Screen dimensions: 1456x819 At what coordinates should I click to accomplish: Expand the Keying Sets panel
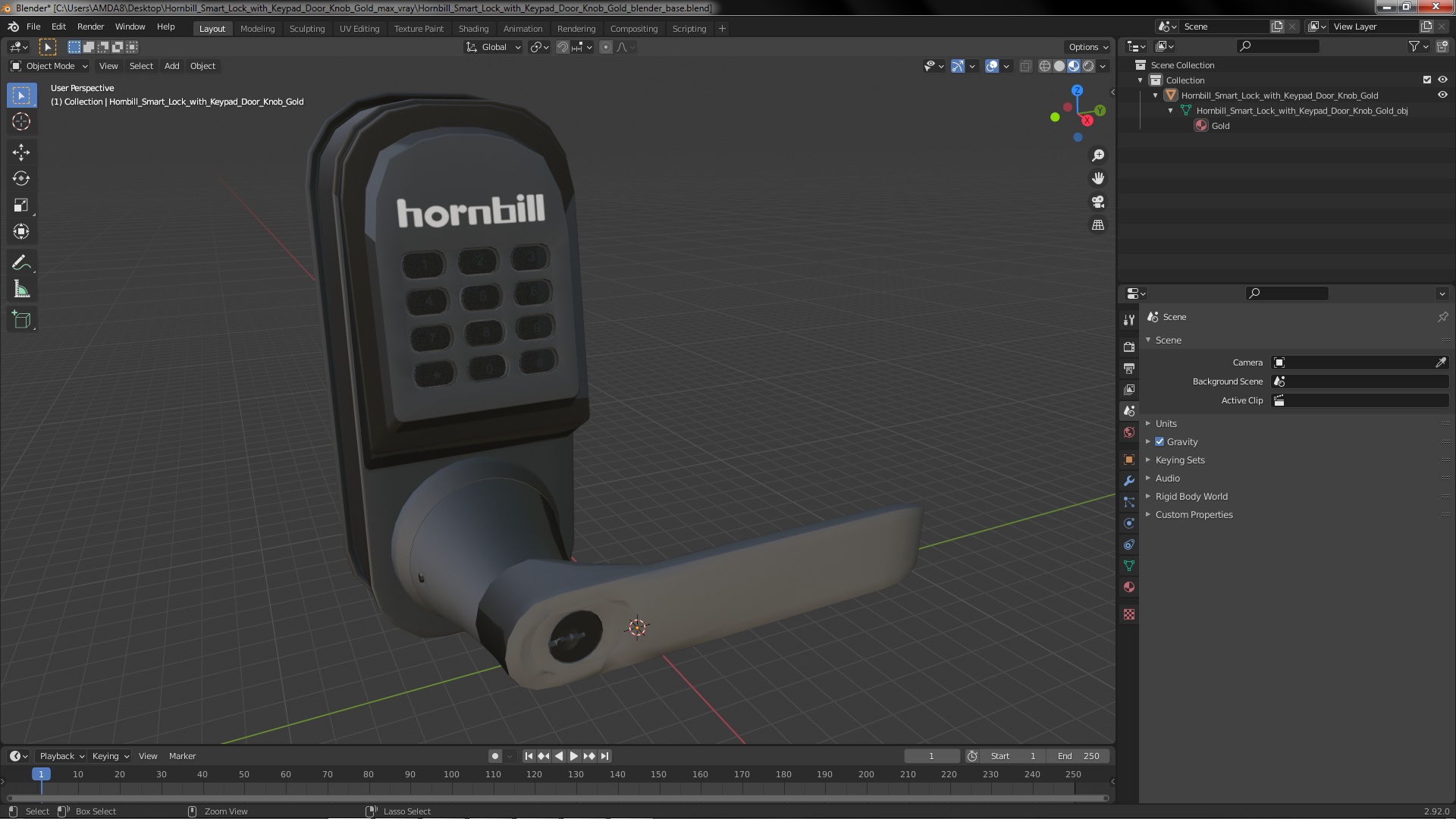(1179, 460)
